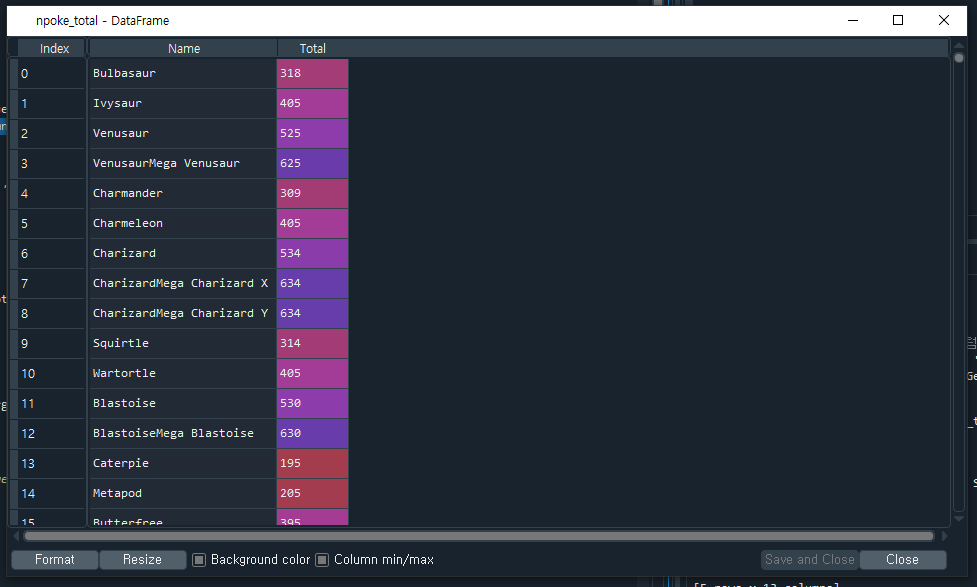Click the Resize button
Image resolution: width=977 pixels, height=587 pixels.
coord(142,560)
